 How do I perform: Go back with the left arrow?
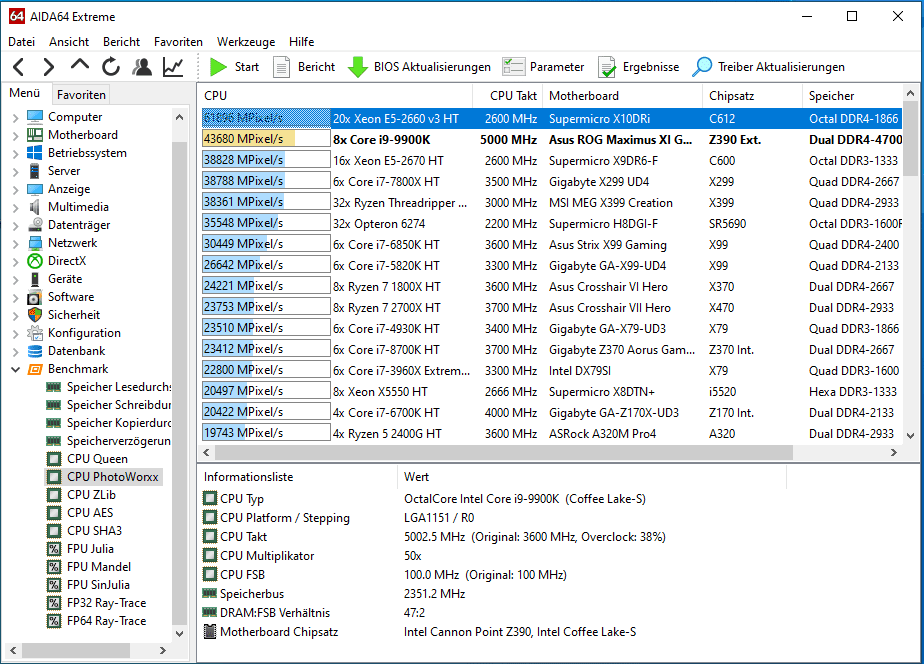click(x=19, y=67)
